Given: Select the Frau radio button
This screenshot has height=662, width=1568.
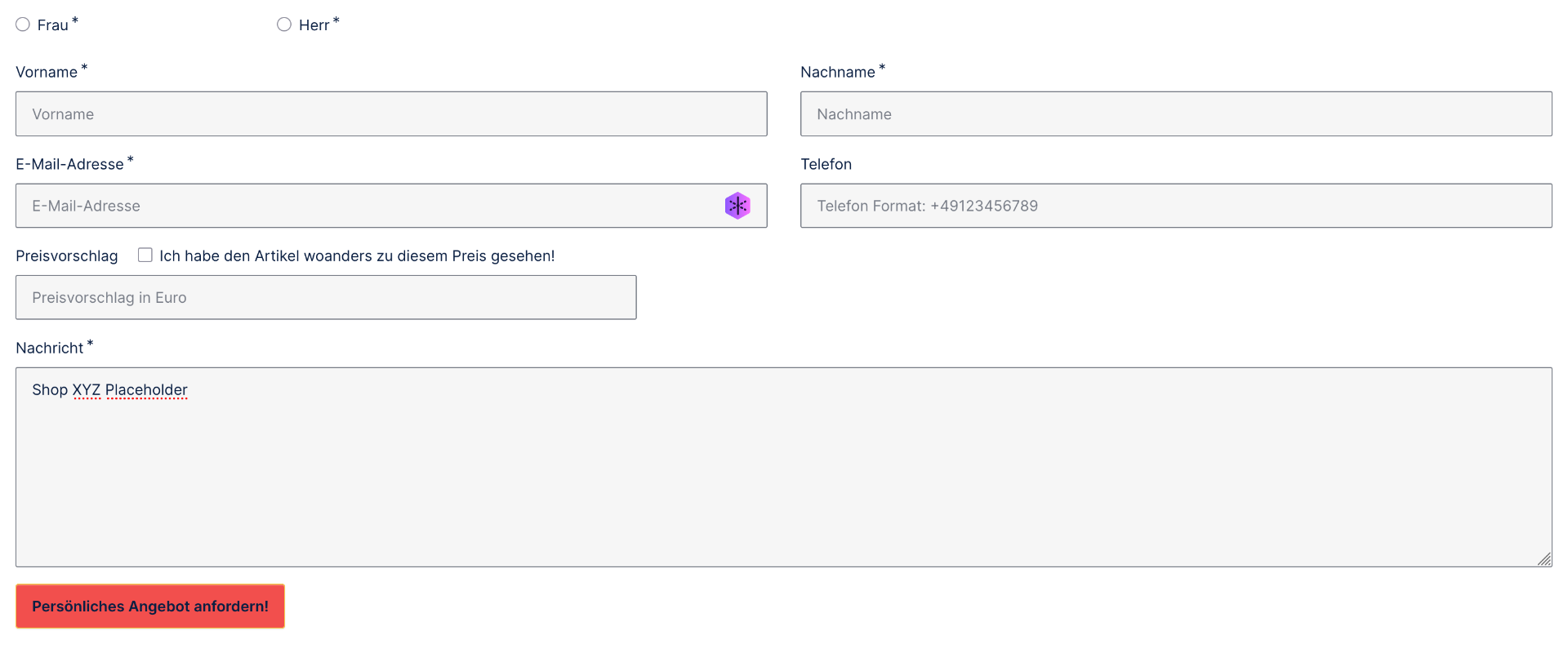Looking at the screenshot, I should (x=23, y=24).
